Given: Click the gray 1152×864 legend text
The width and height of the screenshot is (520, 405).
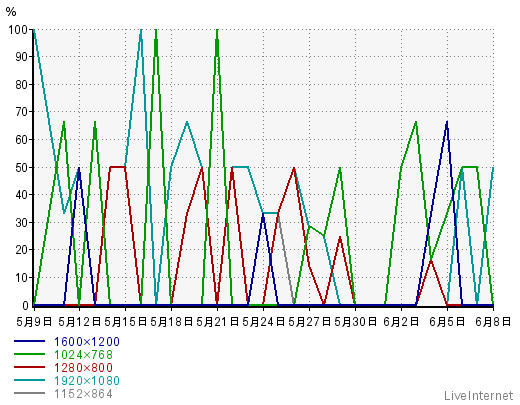Looking at the screenshot, I should pos(83,394).
